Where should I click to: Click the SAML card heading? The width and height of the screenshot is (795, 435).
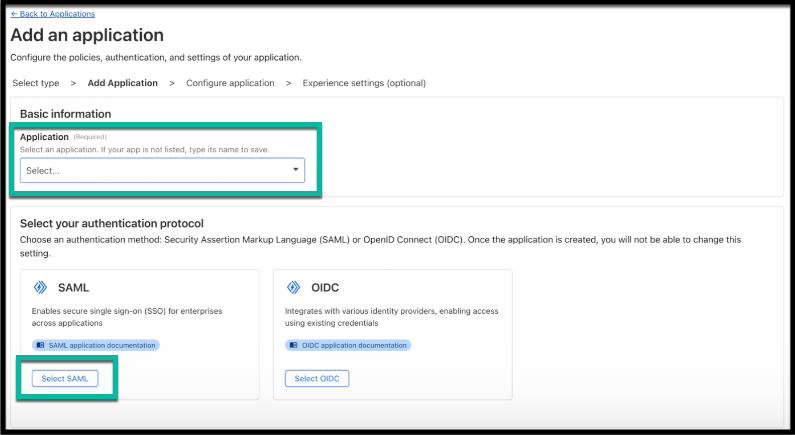(x=74, y=287)
